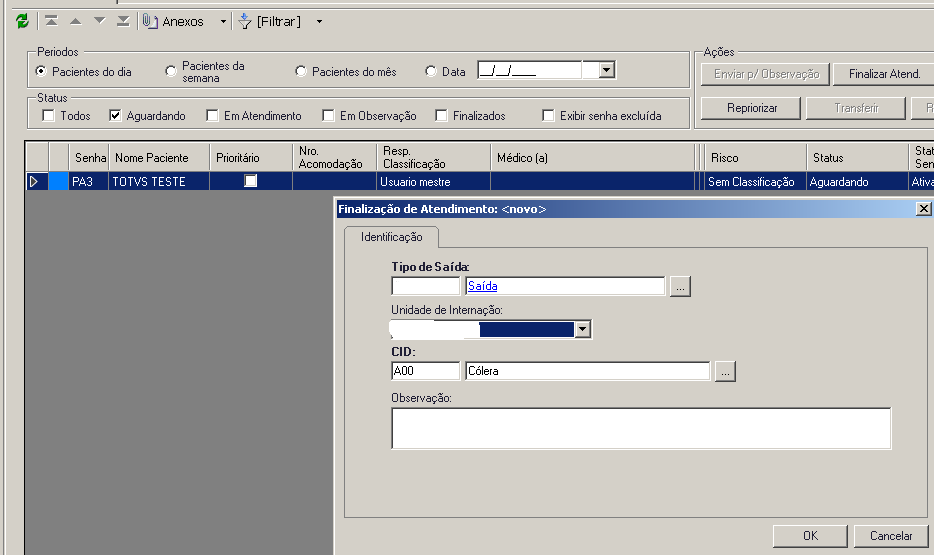The height and width of the screenshot is (555, 934).
Task: Open the Saída hyperlink
Action: click(x=482, y=286)
